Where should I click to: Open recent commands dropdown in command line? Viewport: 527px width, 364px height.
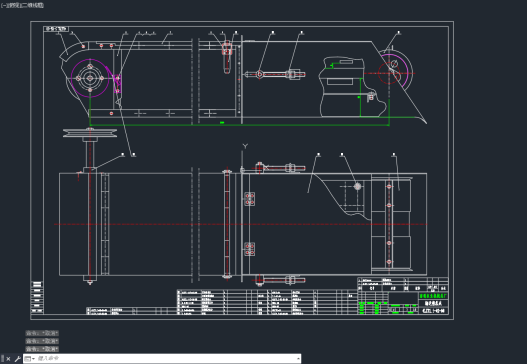tap(30, 359)
